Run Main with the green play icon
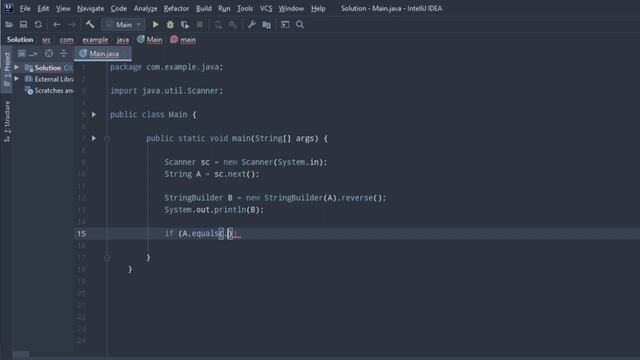Image resolution: width=640 pixels, height=360 pixels. (156, 25)
